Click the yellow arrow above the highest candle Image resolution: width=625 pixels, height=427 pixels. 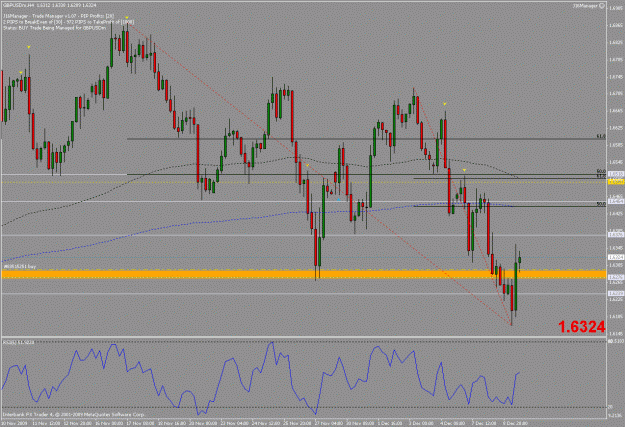pyautogui.click(x=127, y=18)
